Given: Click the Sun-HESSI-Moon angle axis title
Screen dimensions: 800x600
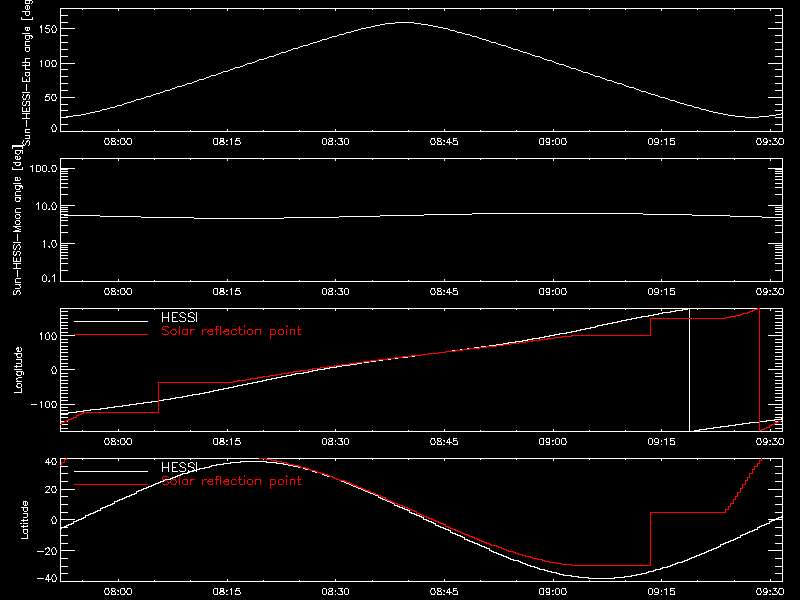Looking at the screenshot, I should pos(17,220).
